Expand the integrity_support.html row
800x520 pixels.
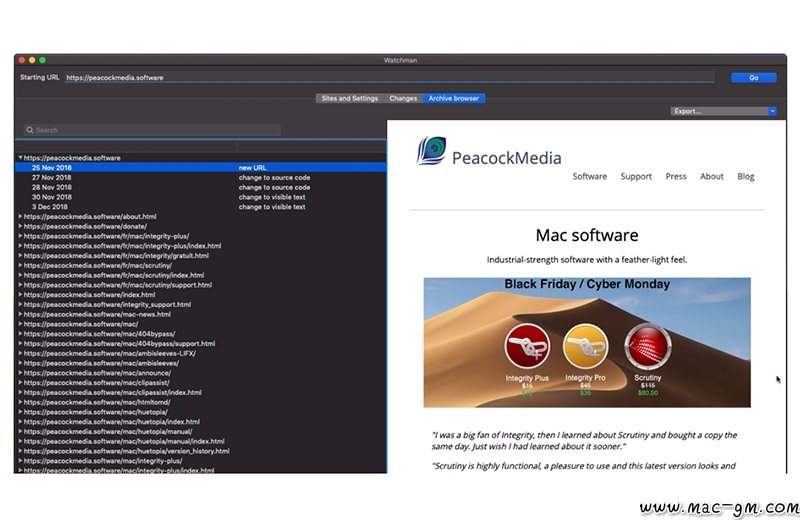coord(20,305)
